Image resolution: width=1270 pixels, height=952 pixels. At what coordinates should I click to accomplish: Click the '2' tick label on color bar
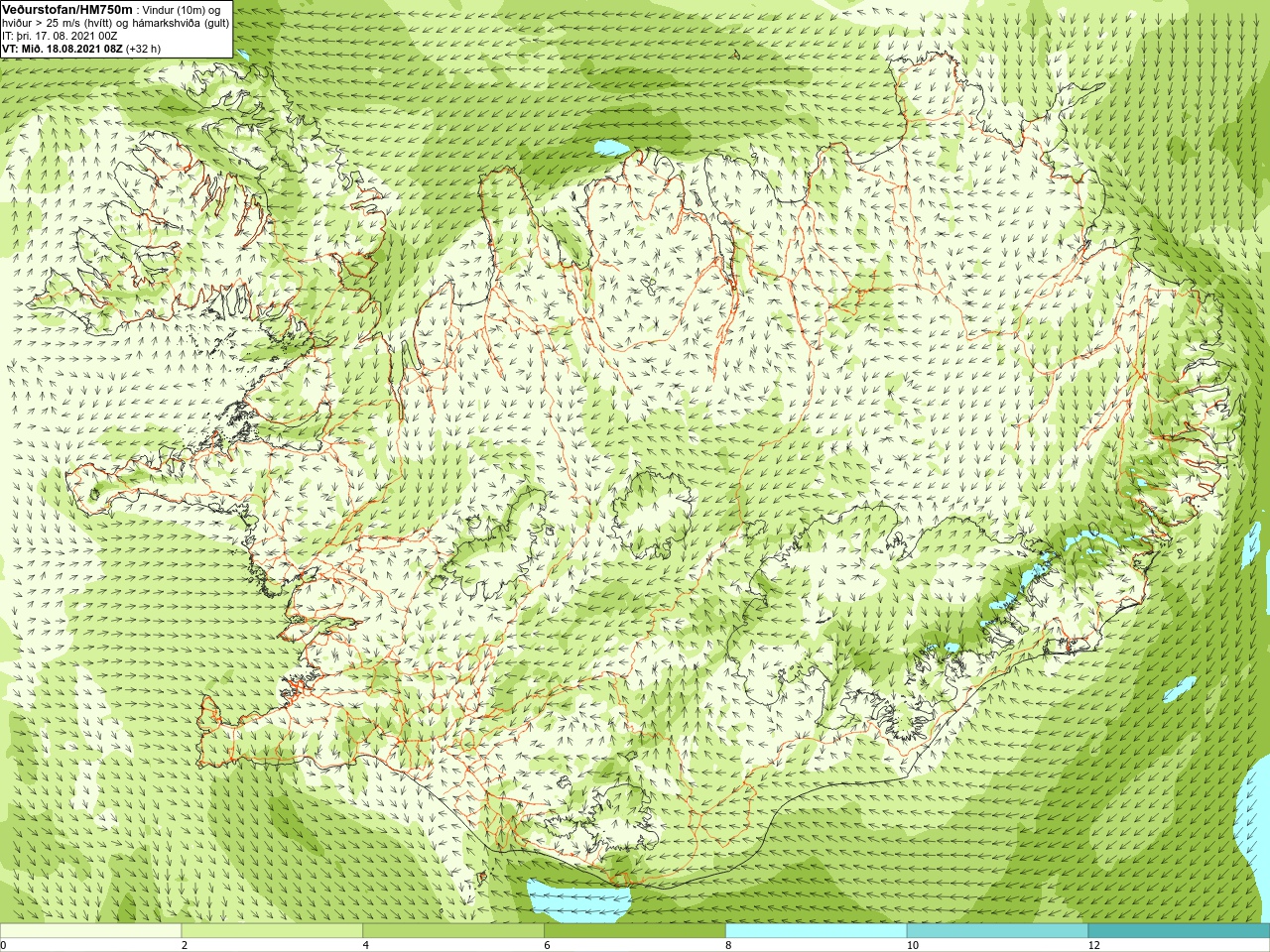pyautogui.click(x=185, y=946)
